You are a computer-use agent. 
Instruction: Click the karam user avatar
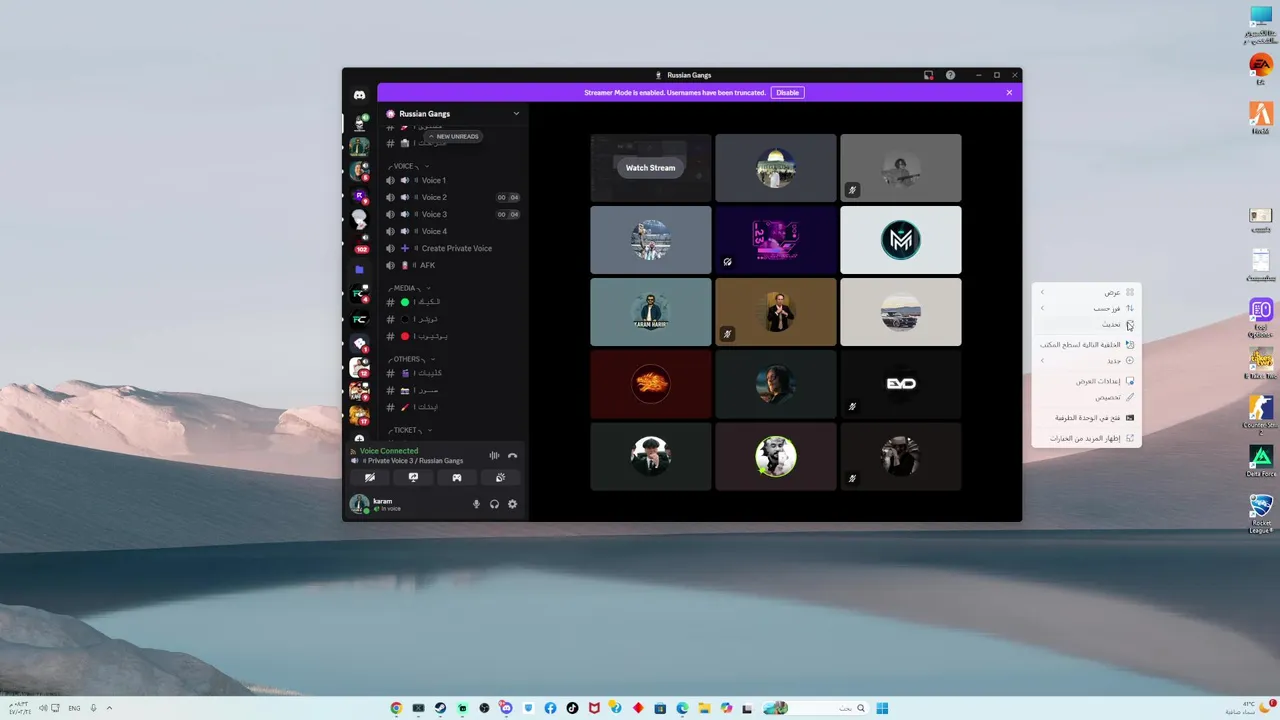coord(359,504)
